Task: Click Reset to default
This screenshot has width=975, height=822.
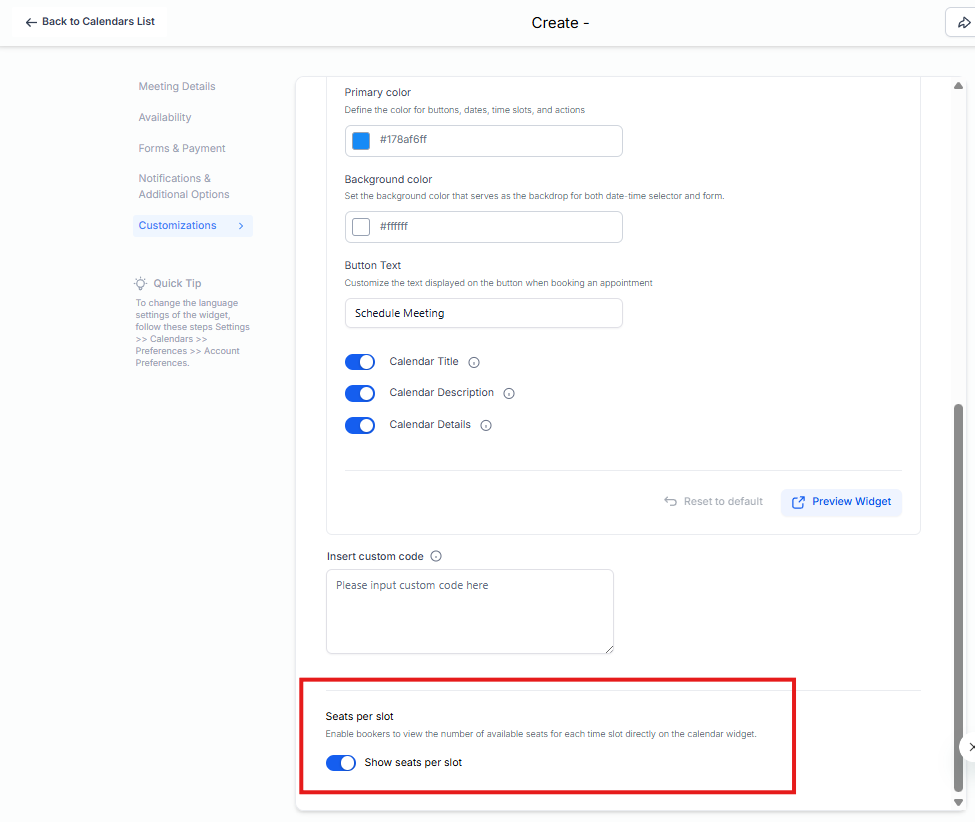Action: tap(713, 502)
